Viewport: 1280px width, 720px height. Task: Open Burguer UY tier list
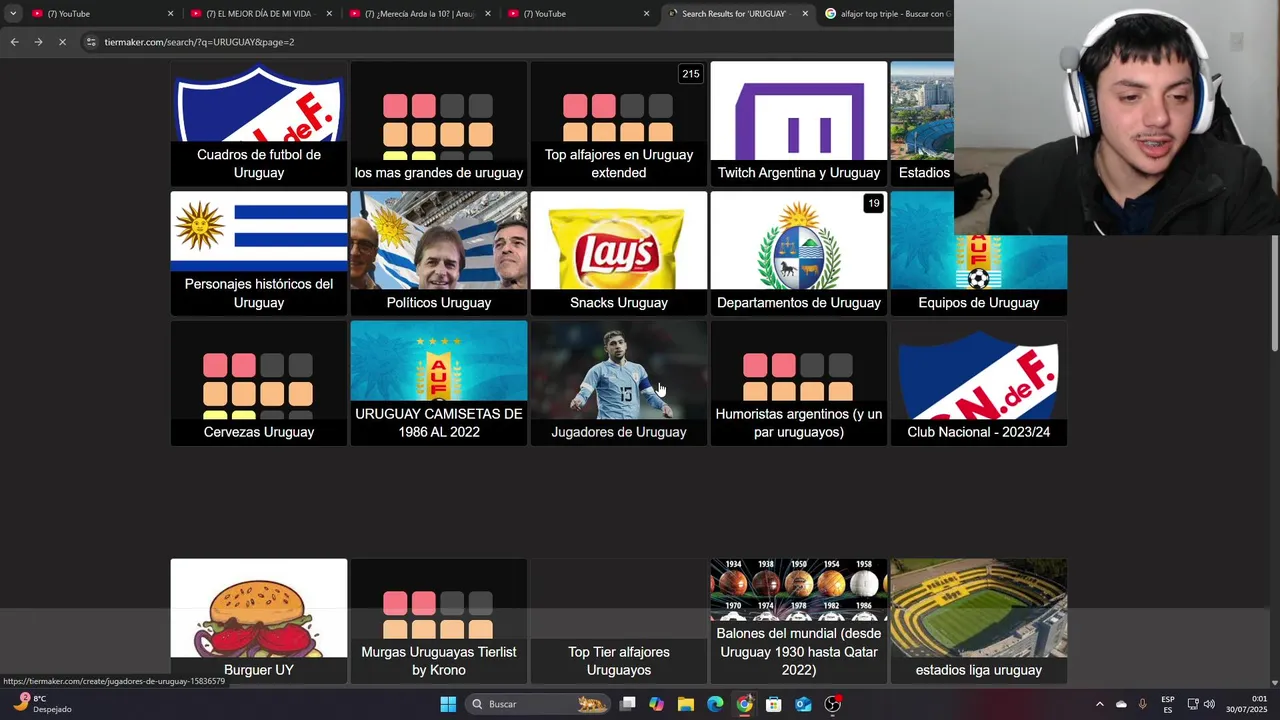click(x=259, y=621)
